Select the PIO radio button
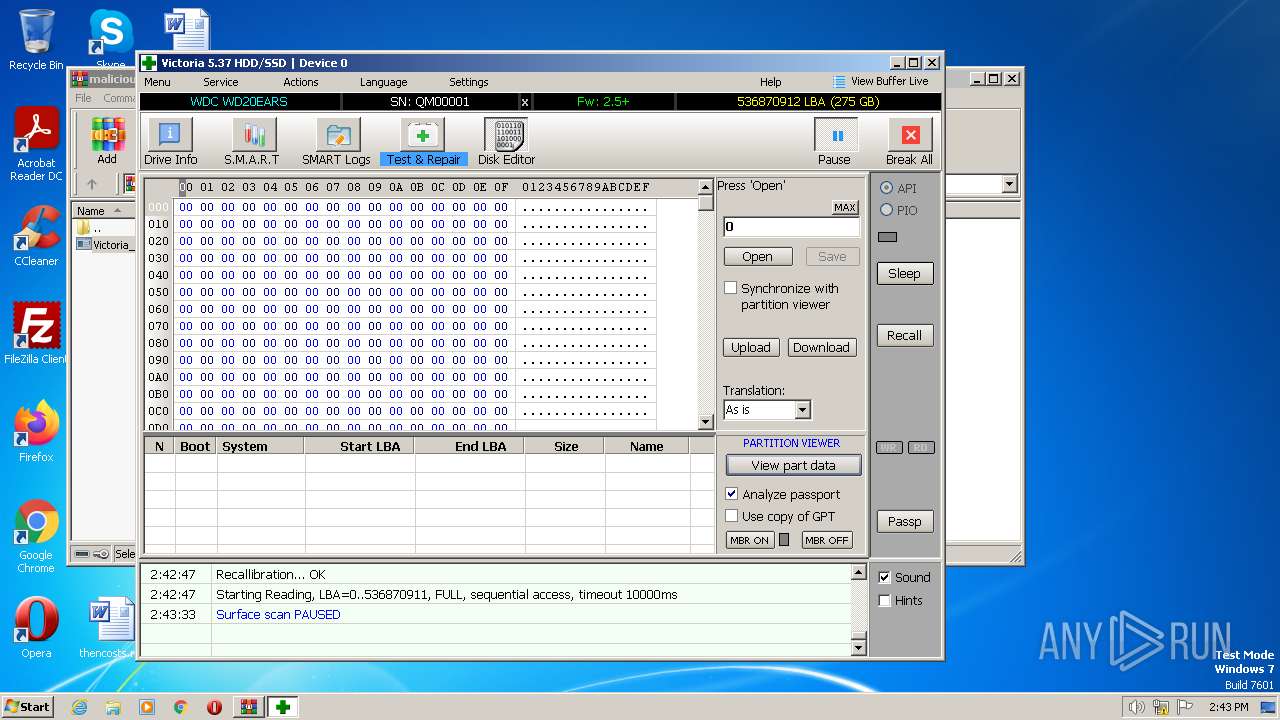The height and width of the screenshot is (720, 1280). pos(886,210)
